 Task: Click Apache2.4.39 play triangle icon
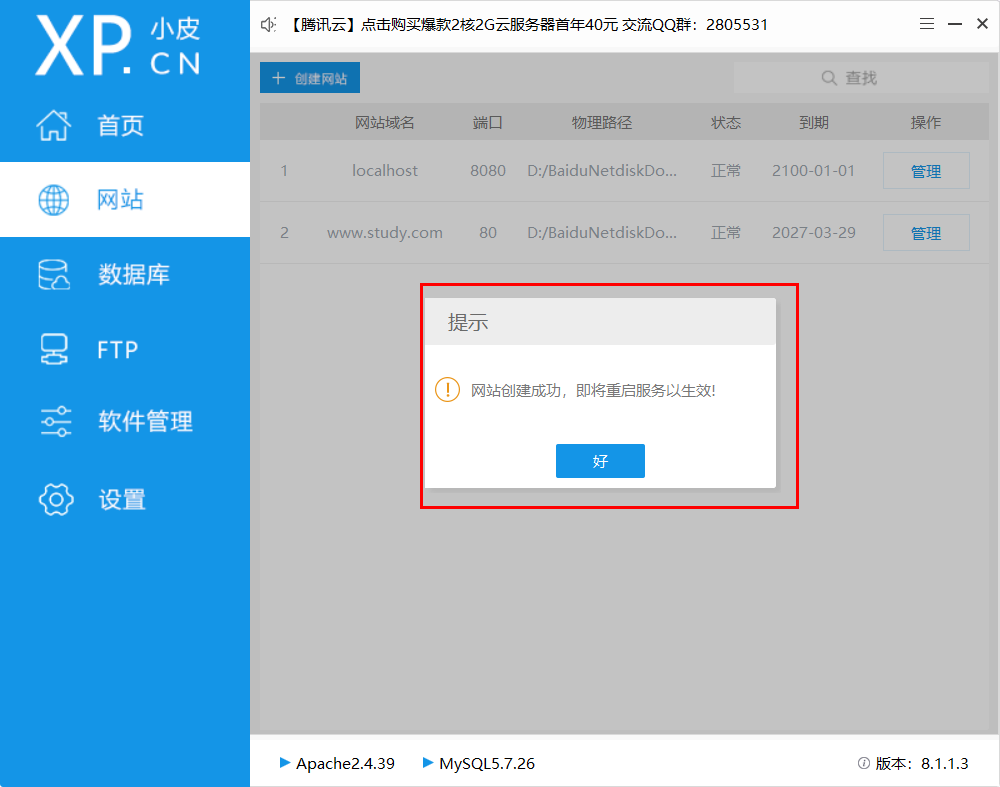(285, 763)
